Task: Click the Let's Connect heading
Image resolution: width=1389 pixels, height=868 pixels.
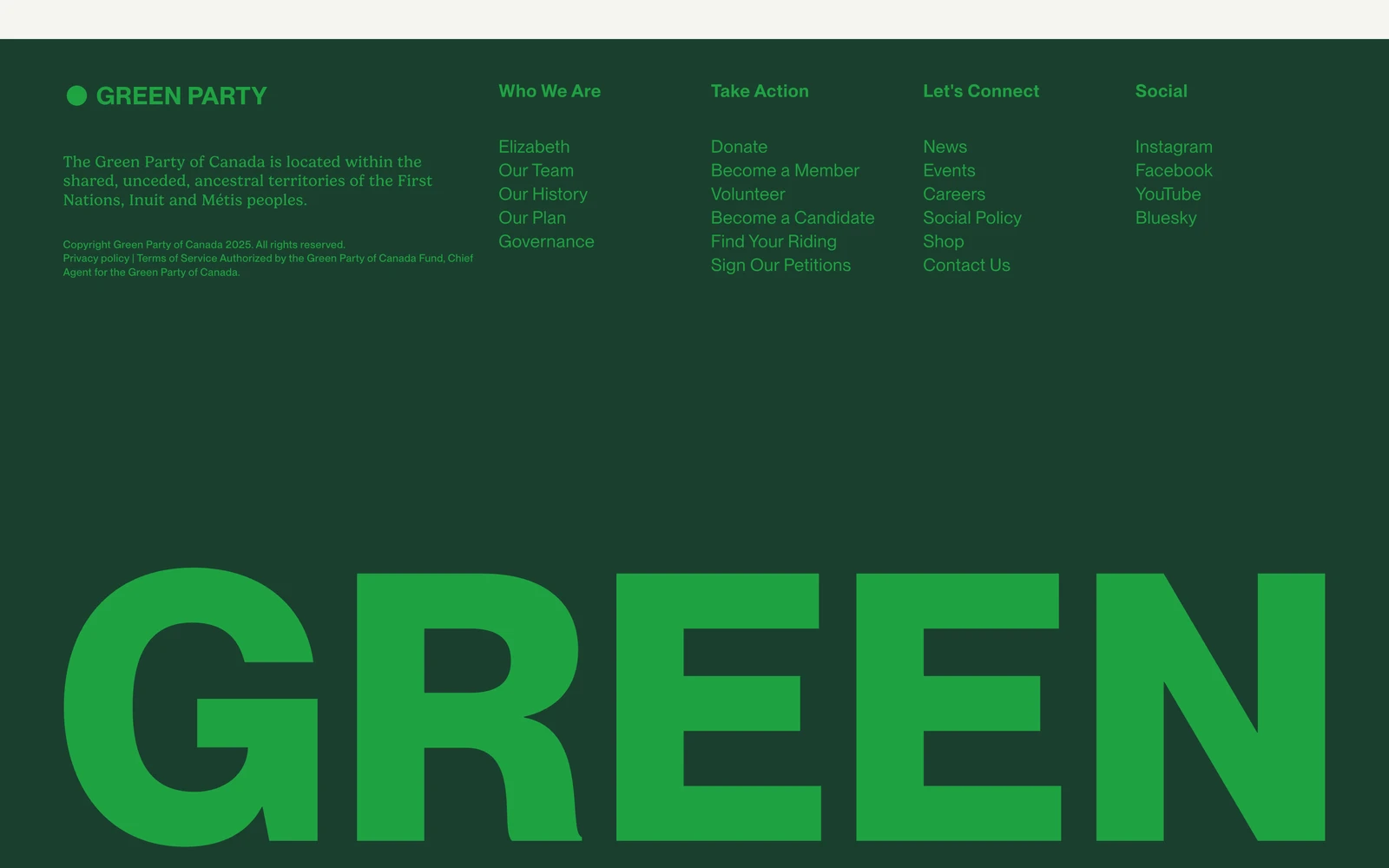Action: pyautogui.click(x=981, y=91)
